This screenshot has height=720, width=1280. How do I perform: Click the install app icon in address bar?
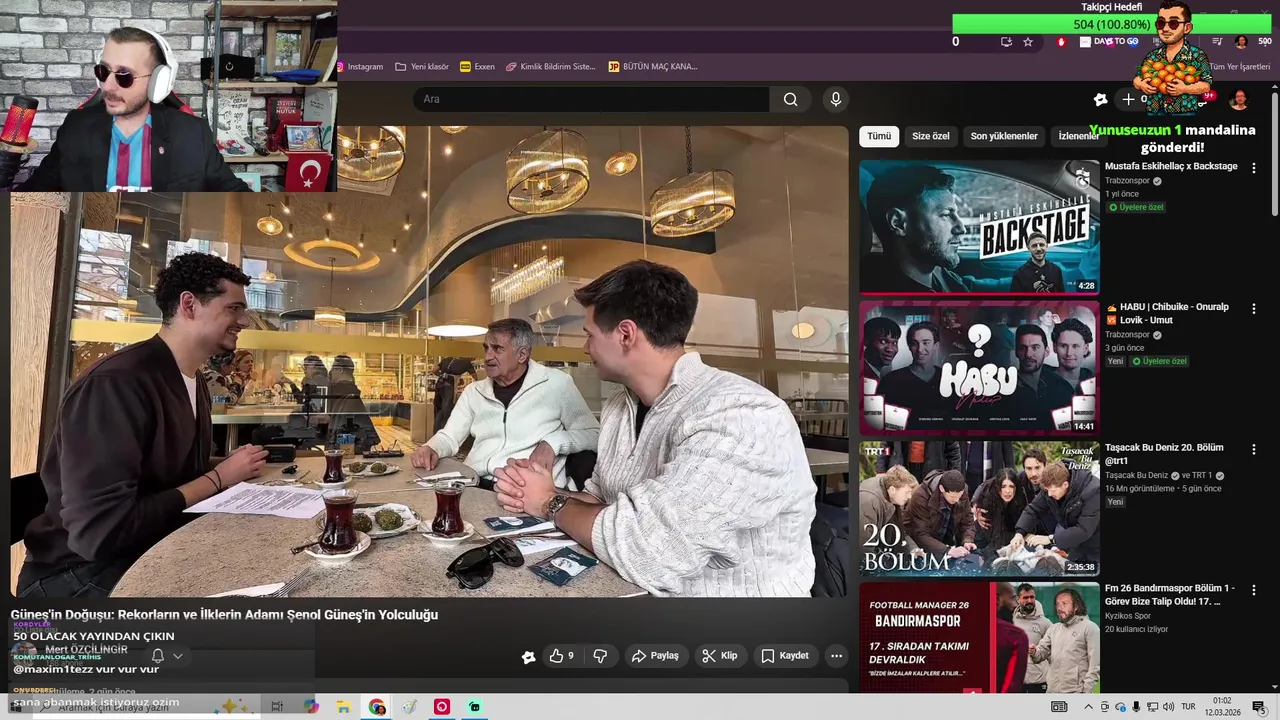(x=1006, y=42)
